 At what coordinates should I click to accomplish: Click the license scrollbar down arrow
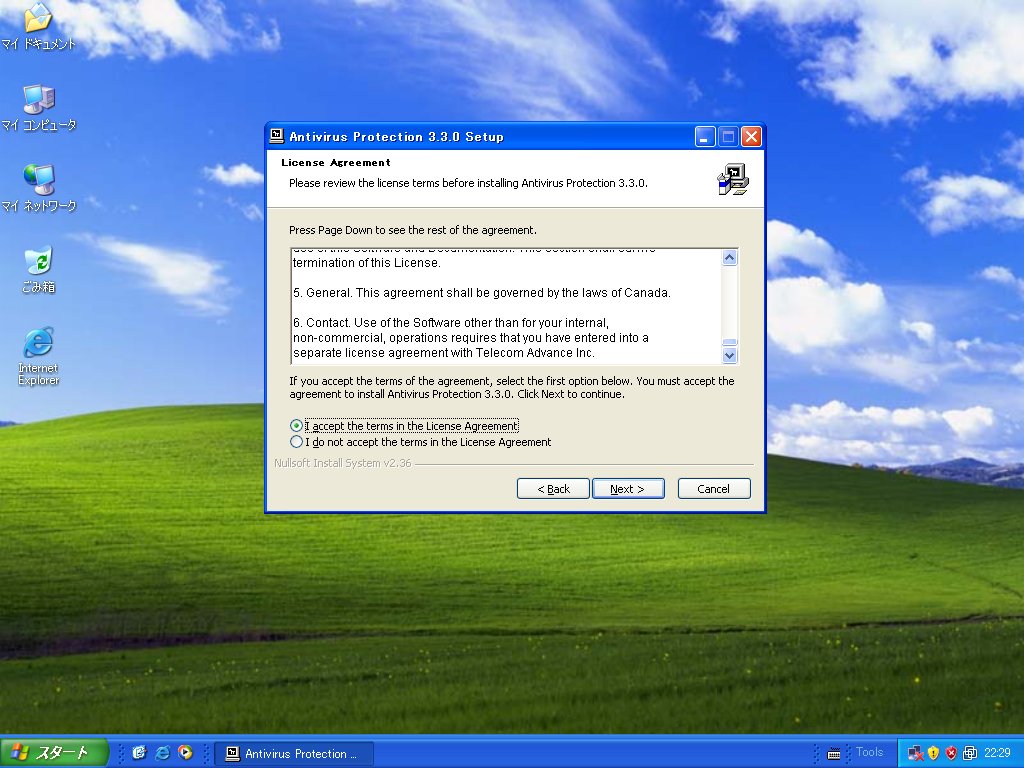point(729,355)
